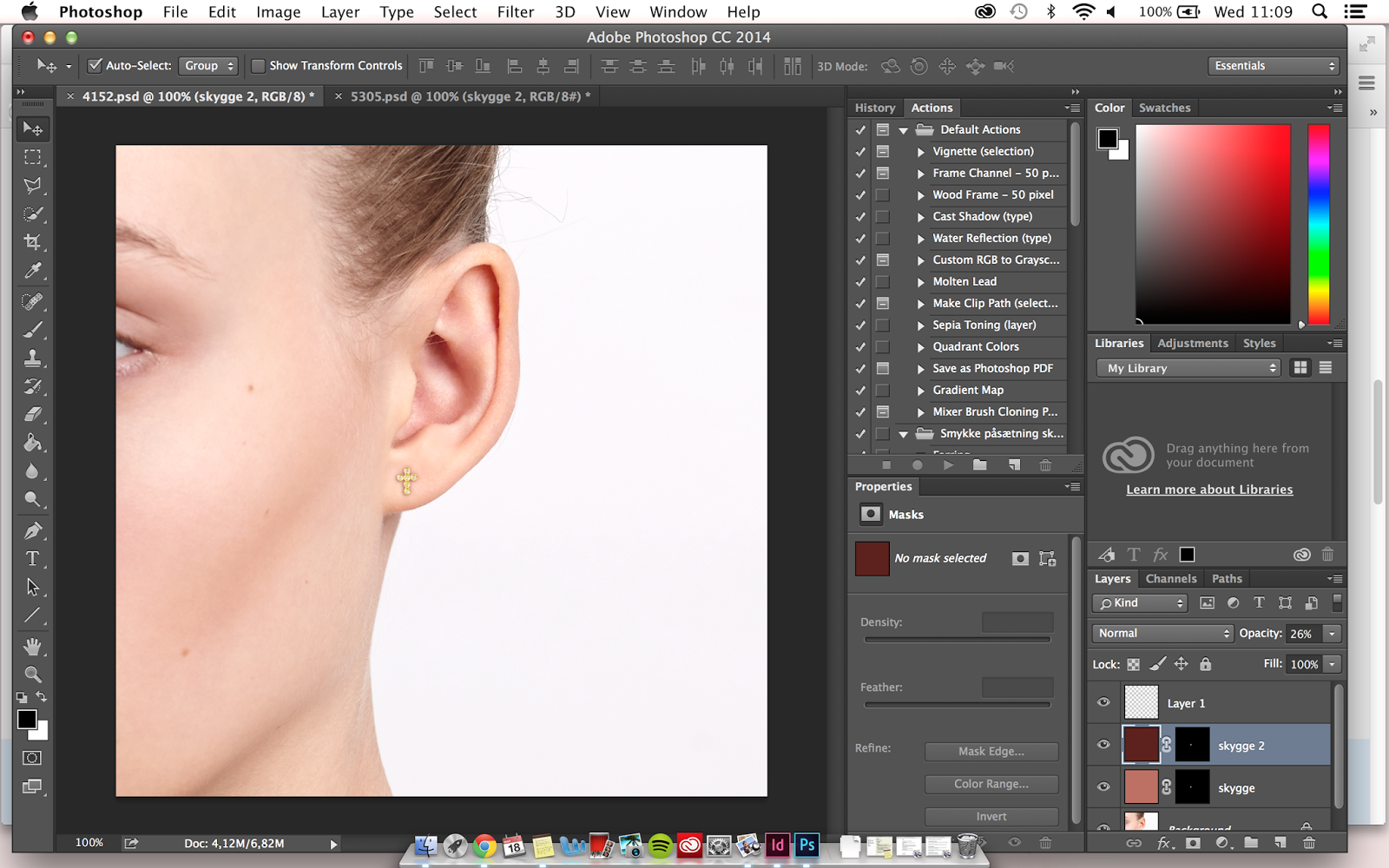Switch to the Channels tab
Screen dimensions: 1389x868
pos(1170,579)
